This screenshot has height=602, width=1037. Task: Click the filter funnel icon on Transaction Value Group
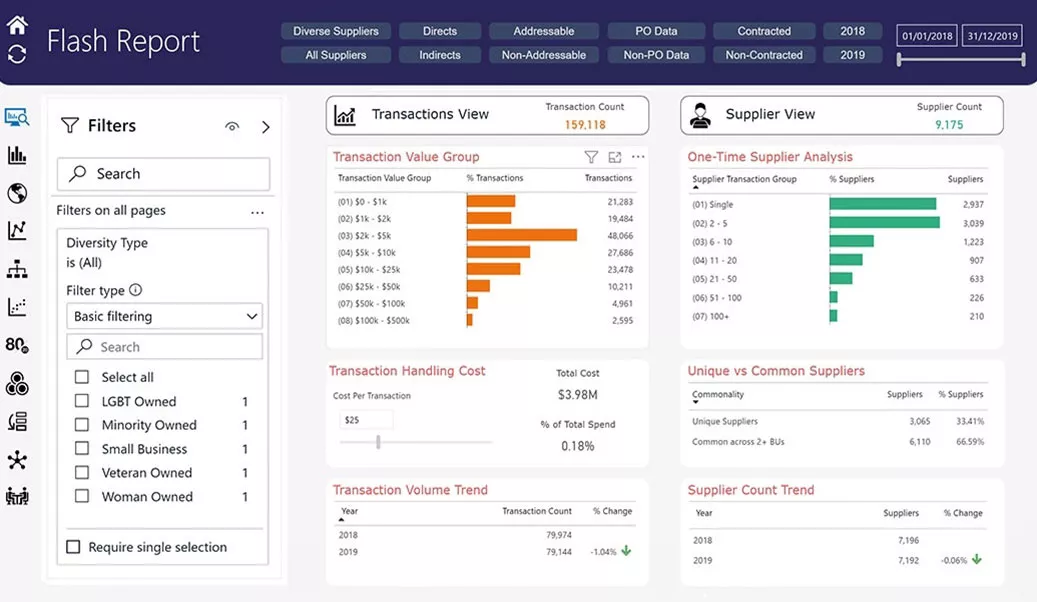(591, 157)
